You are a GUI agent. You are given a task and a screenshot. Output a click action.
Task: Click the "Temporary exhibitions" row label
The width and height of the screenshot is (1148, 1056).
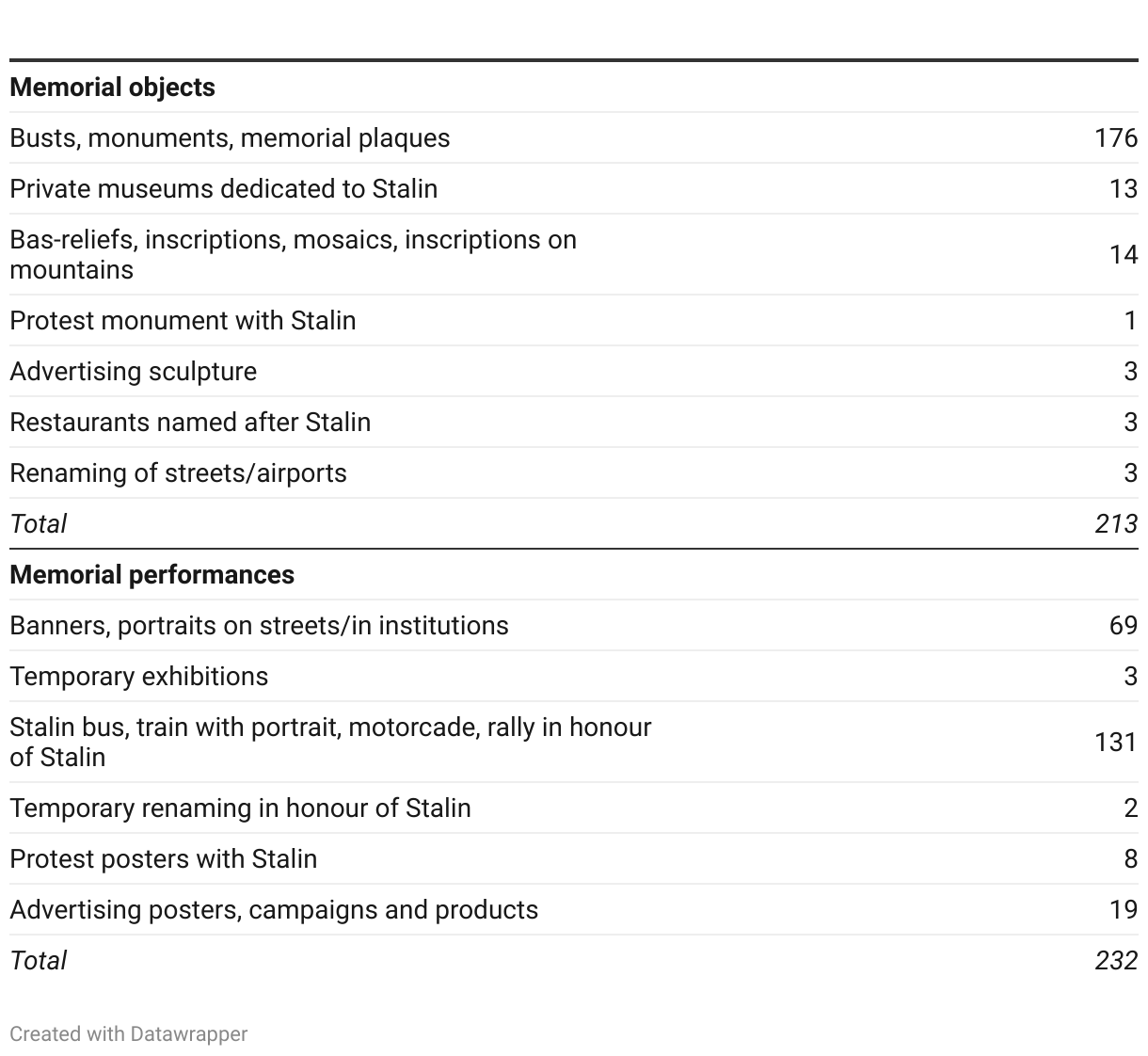(x=138, y=677)
